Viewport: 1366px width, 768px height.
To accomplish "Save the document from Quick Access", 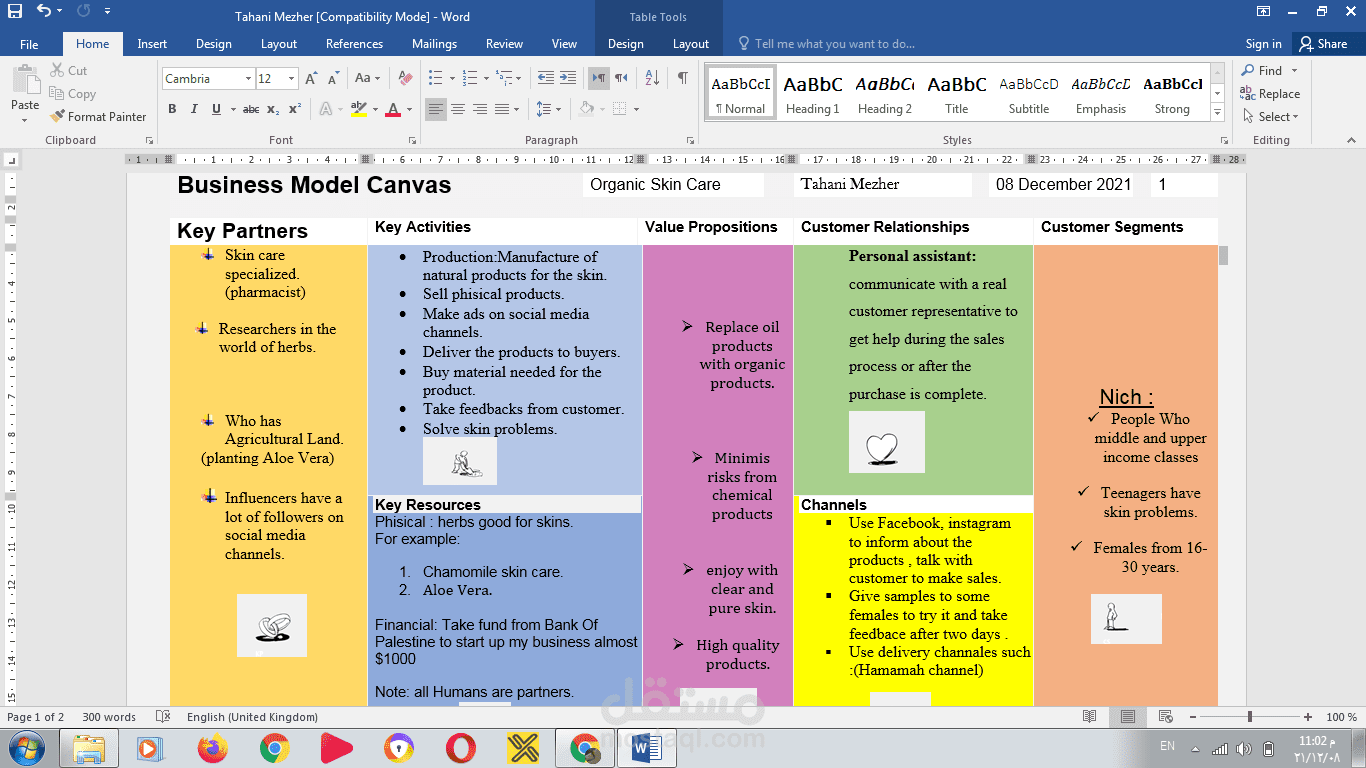I will pyautogui.click(x=15, y=12).
